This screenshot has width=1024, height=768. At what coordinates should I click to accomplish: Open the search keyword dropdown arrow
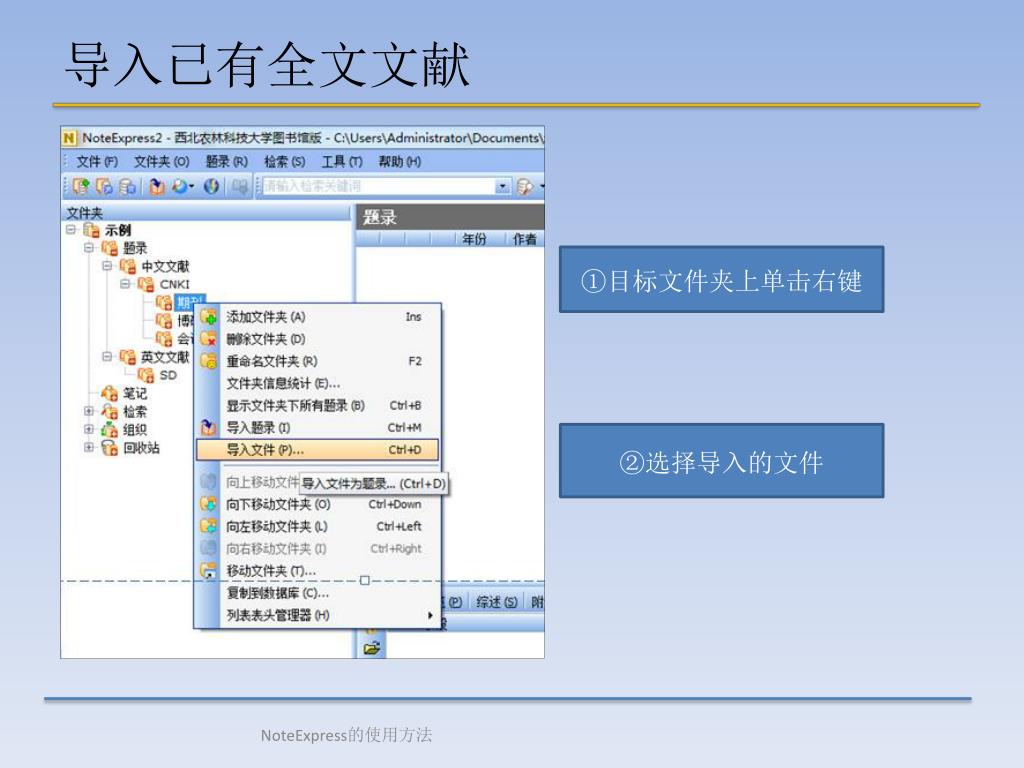click(502, 187)
